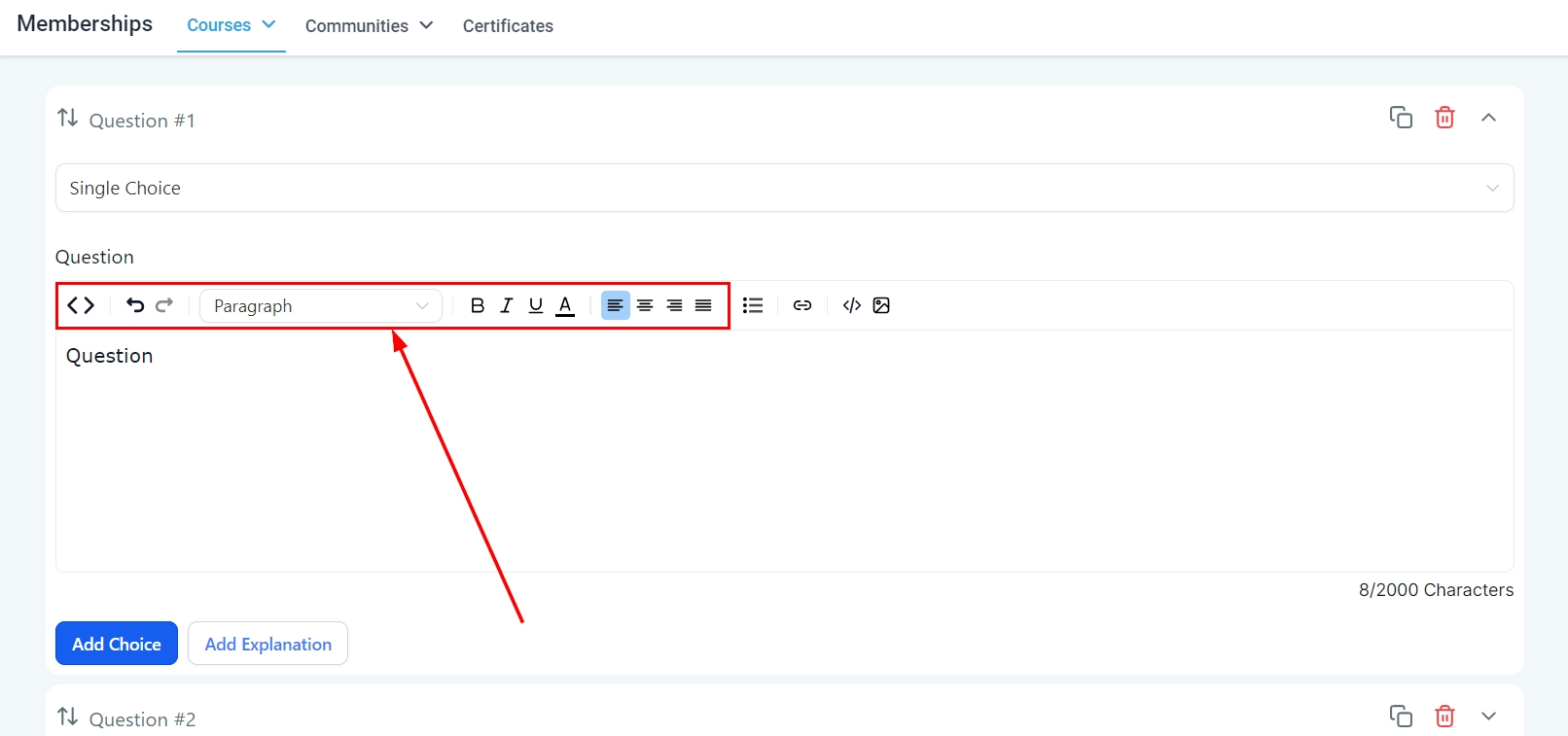Click the redo arrow in editor toolbar
Image resolution: width=1568 pixels, height=736 pixels.
click(x=164, y=305)
